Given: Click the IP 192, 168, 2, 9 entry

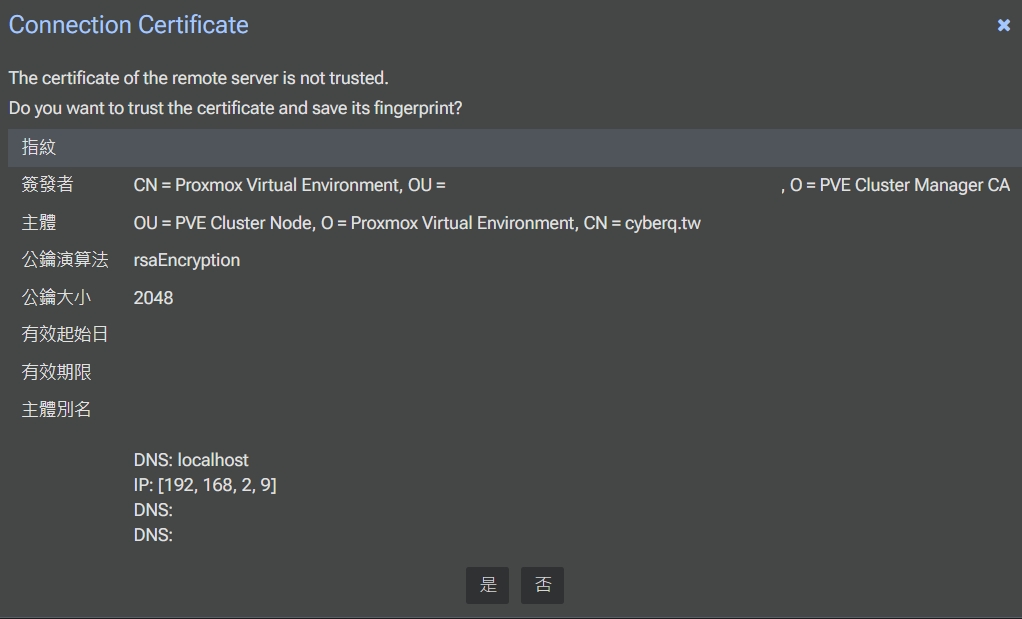Looking at the screenshot, I should [x=205, y=485].
